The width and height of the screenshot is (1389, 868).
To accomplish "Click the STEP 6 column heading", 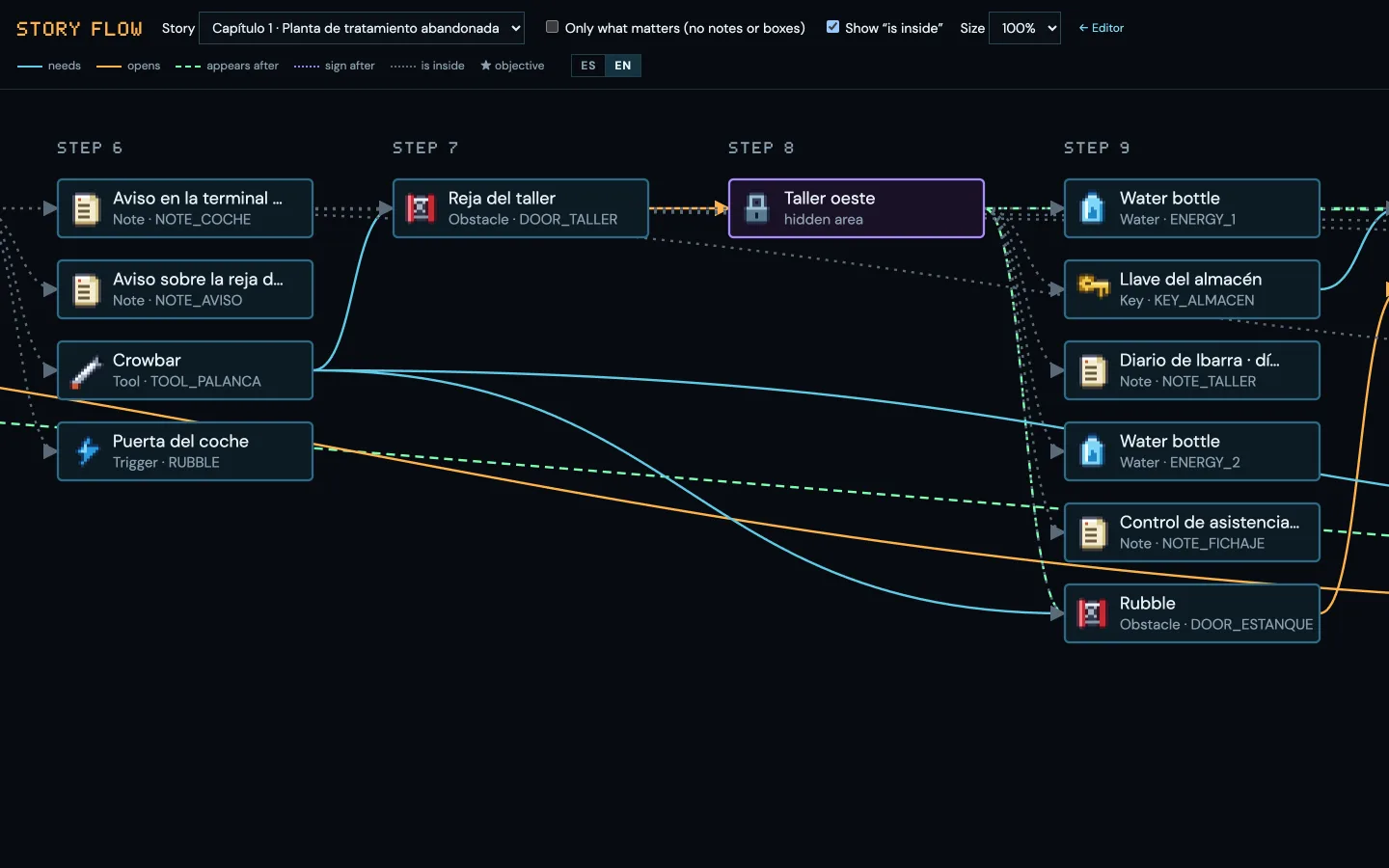I will point(90,148).
